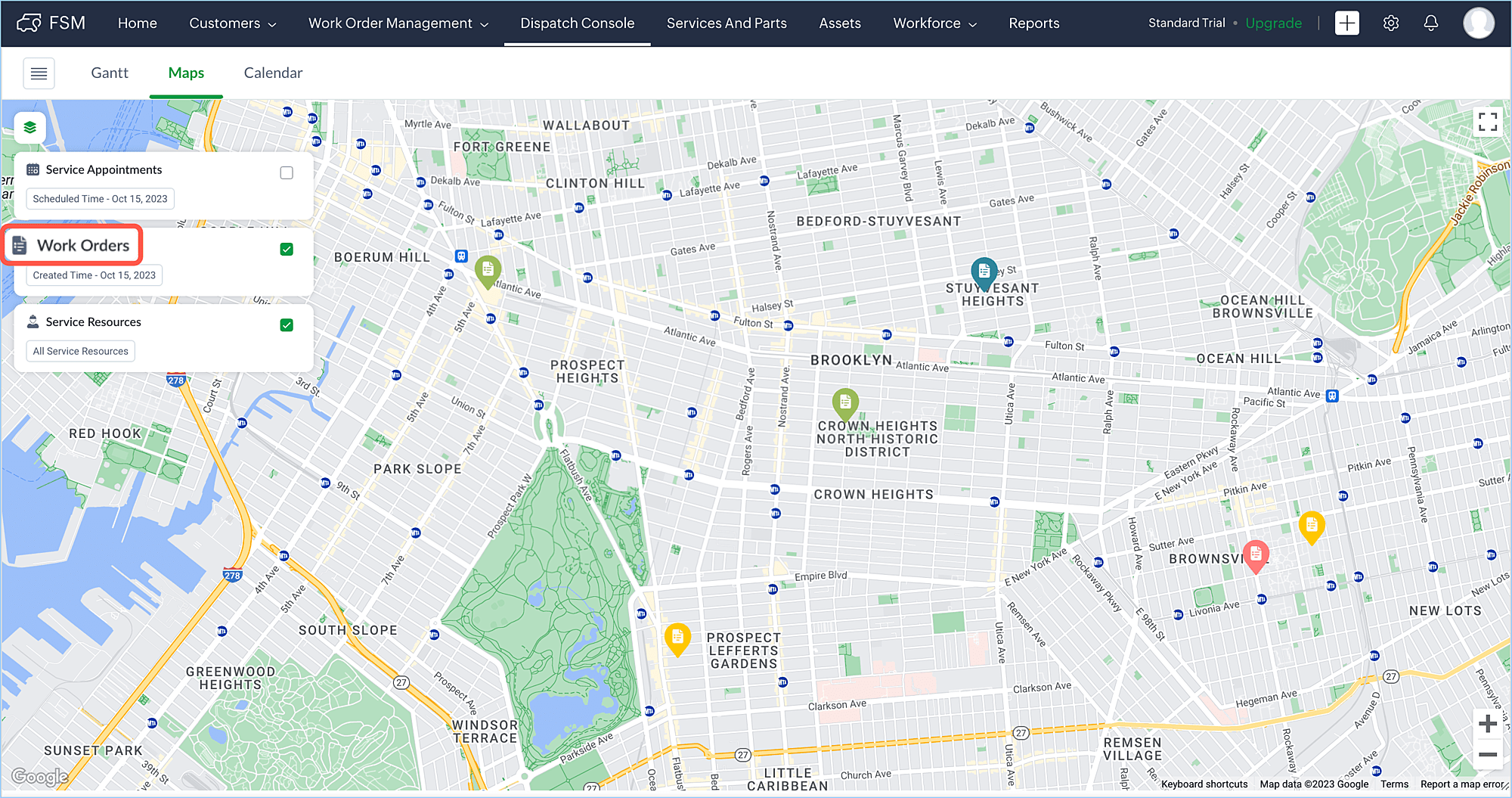This screenshot has width=1512, height=798.
Task: Open the All Service Resources filter
Action: point(80,351)
